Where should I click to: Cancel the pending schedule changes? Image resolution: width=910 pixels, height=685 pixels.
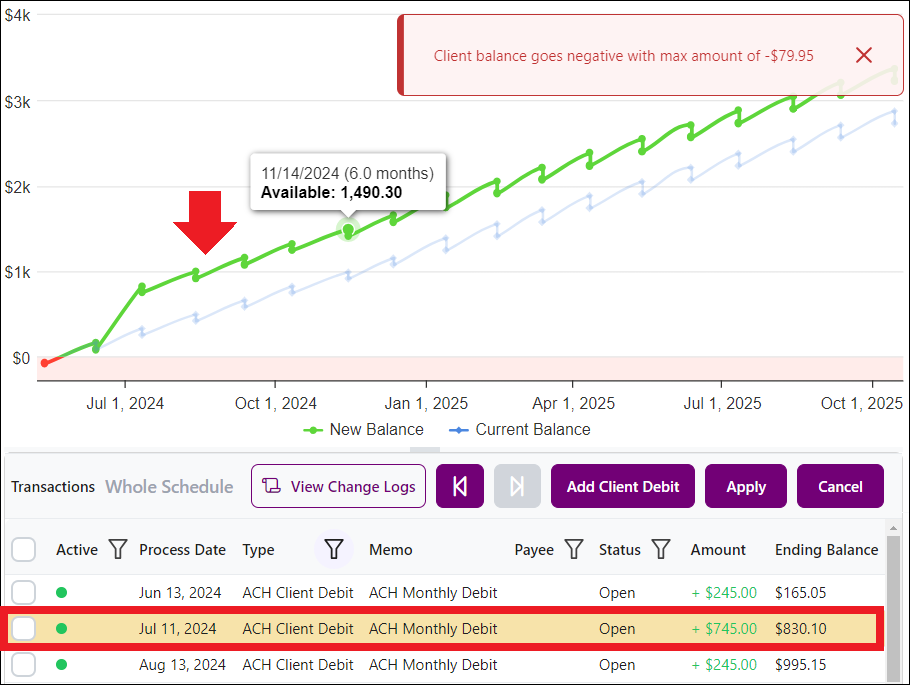click(839, 486)
